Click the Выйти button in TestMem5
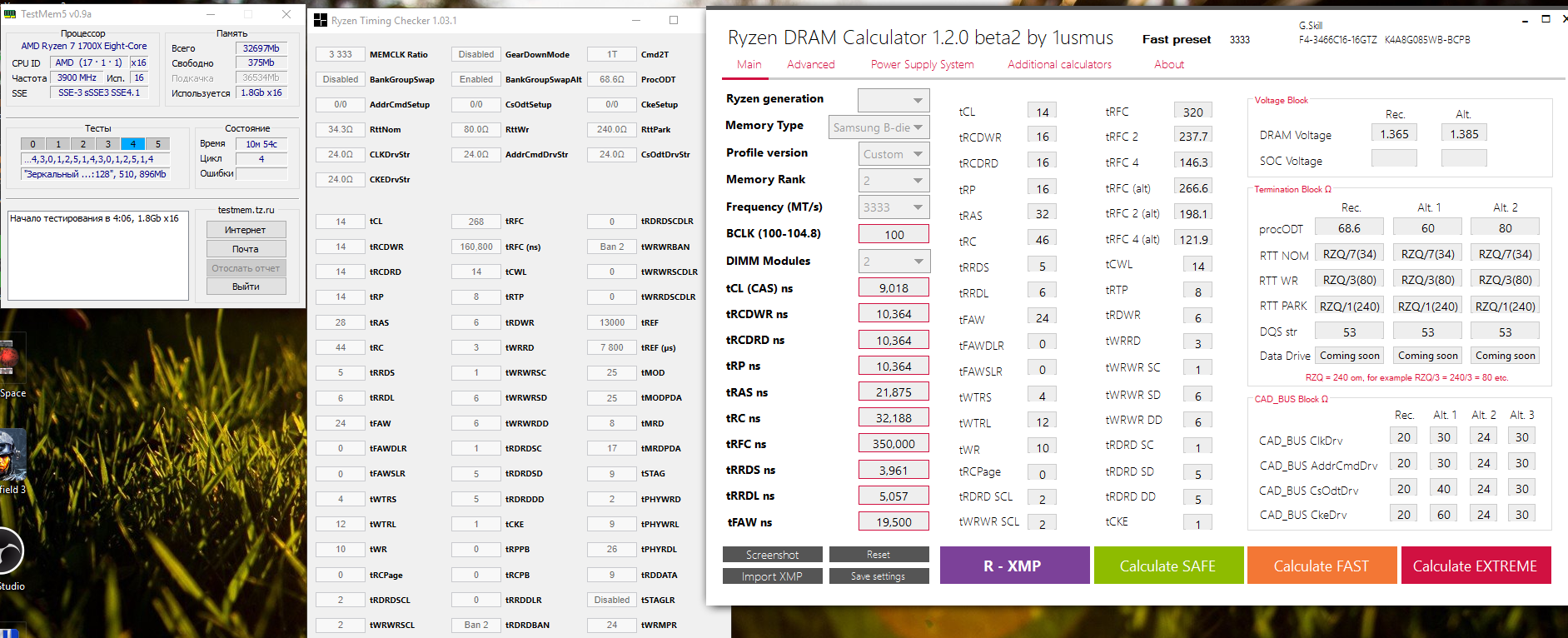1568x638 pixels. 246,287
